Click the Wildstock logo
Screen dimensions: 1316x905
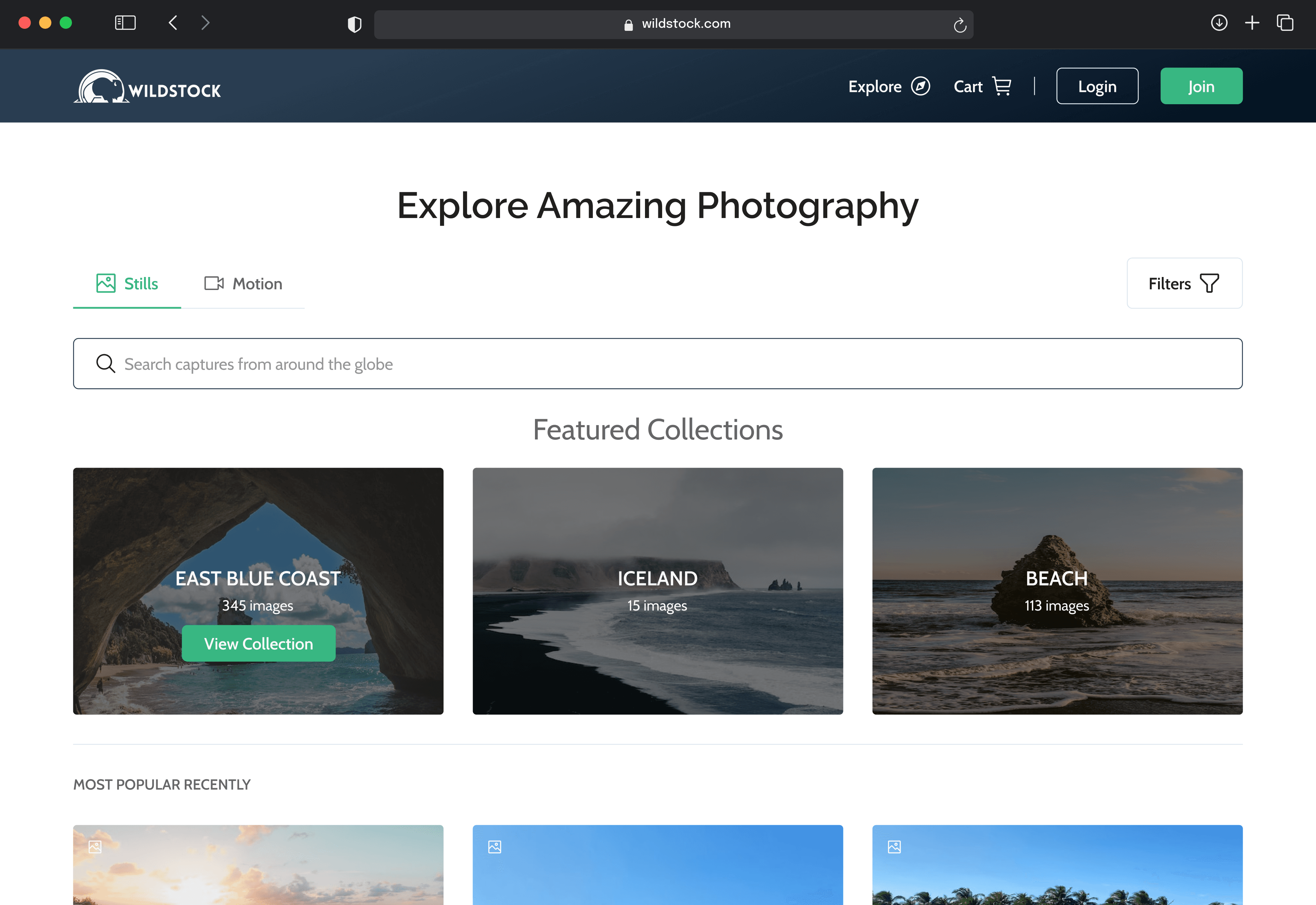pos(147,87)
